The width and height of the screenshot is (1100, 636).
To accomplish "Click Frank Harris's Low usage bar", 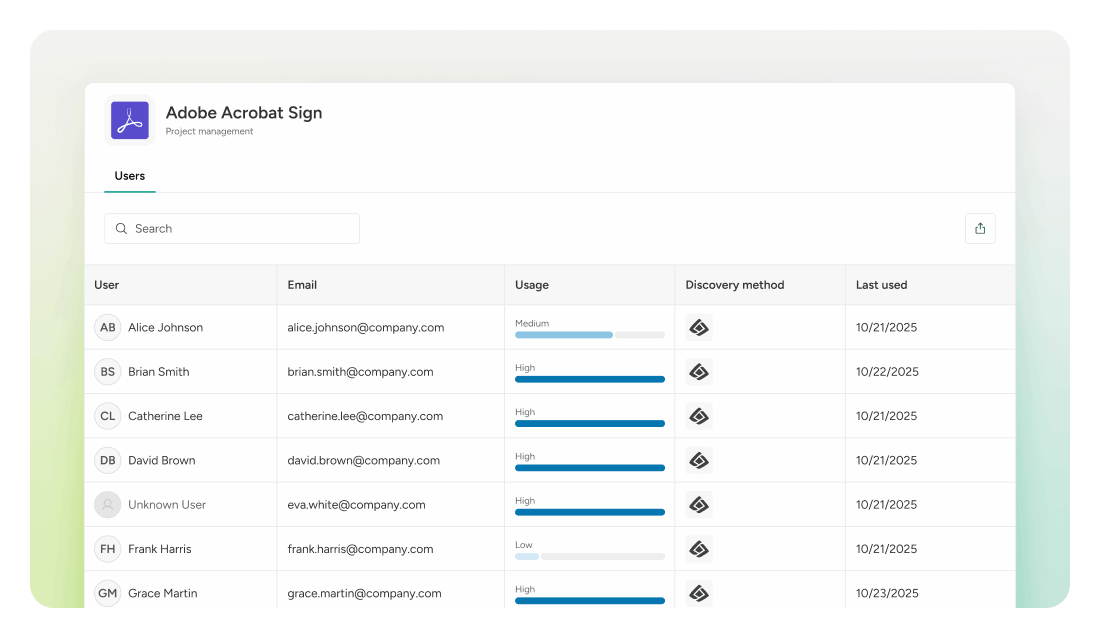I will (x=589, y=556).
